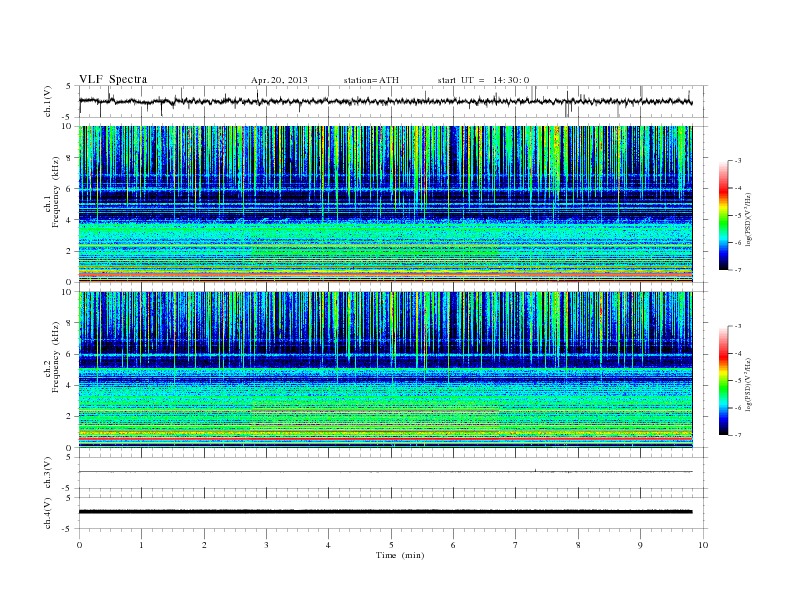Click the ch.3 flat waveform trace
792x612 pixels.
(385, 472)
